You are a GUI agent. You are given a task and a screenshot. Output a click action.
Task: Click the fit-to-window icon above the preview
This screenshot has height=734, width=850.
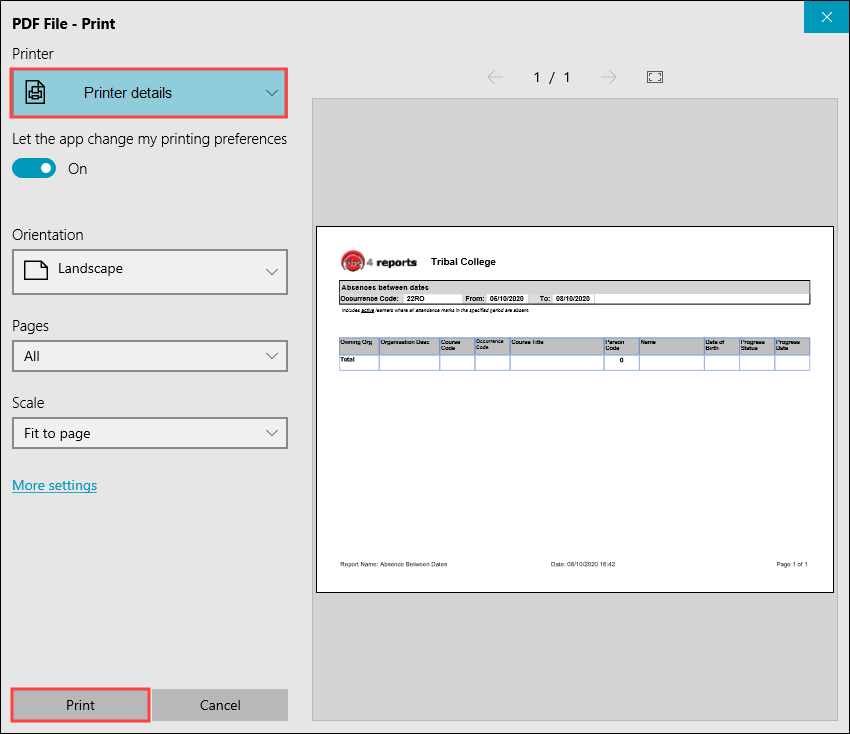(x=655, y=77)
